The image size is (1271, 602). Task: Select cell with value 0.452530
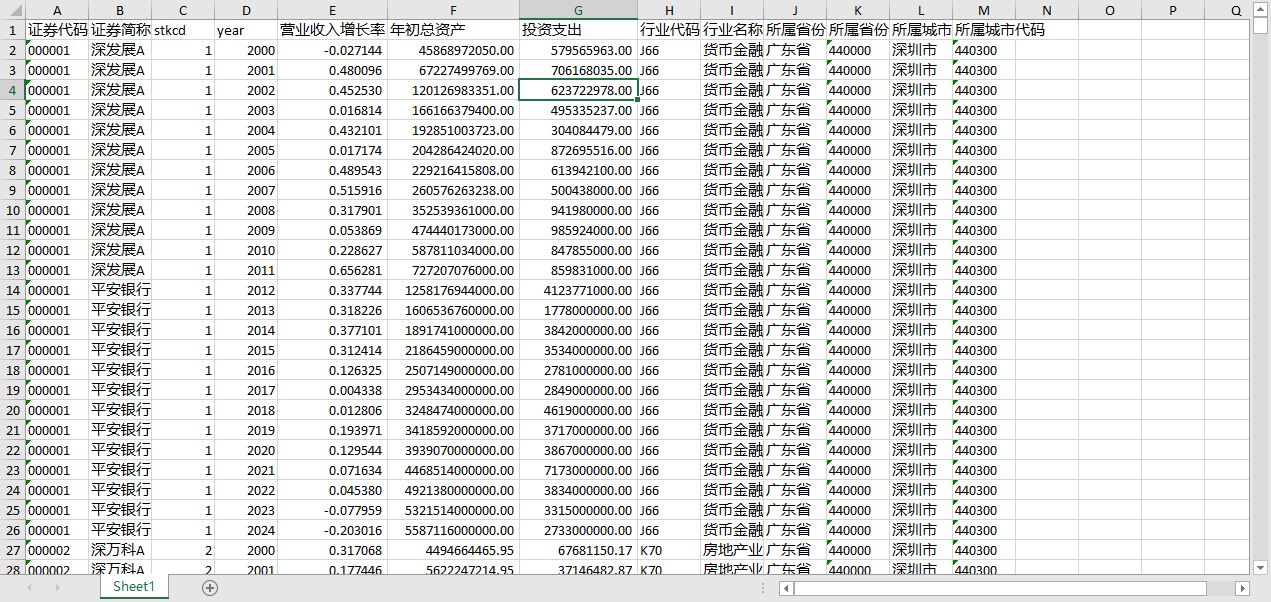coord(333,90)
